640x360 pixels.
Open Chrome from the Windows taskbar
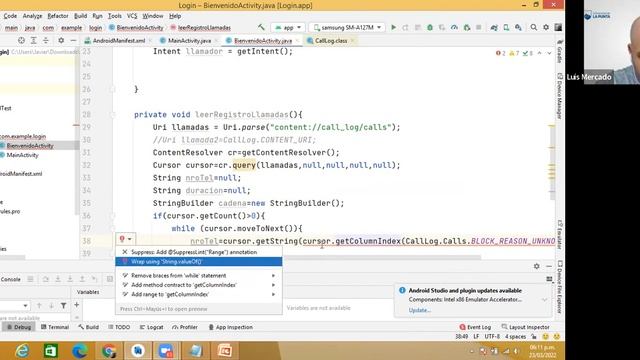pyautogui.click(x=109, y=351)
